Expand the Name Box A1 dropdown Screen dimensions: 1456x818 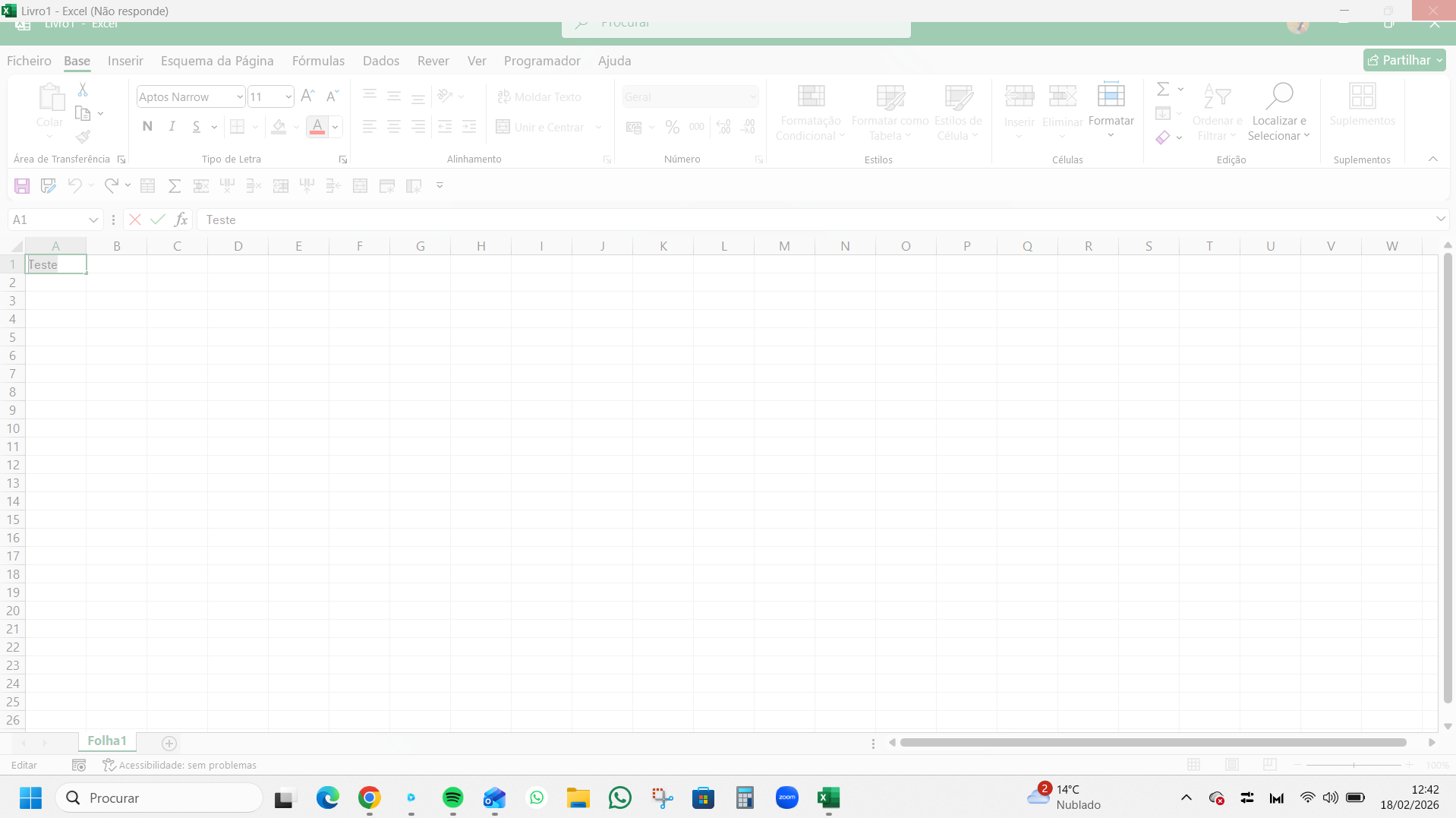point(93,220)
